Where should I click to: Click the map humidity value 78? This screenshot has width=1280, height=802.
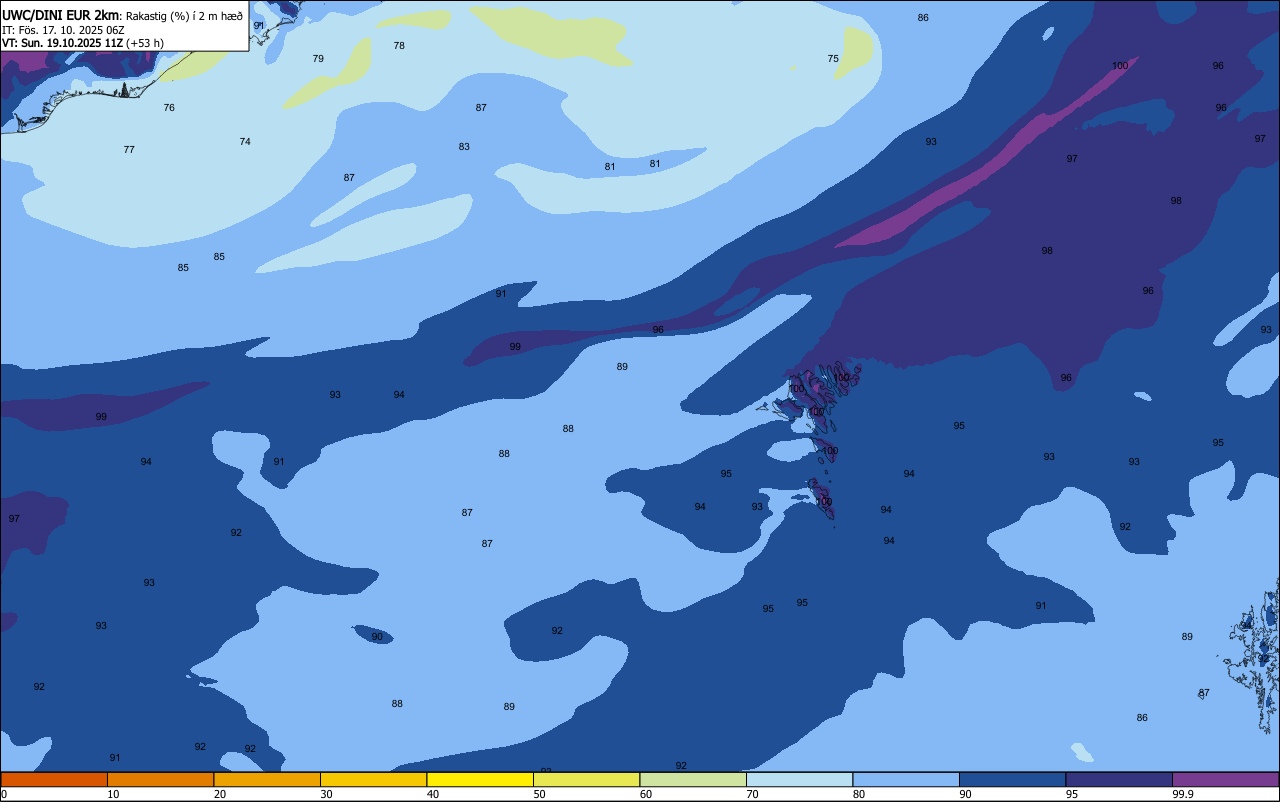(399, 46)
